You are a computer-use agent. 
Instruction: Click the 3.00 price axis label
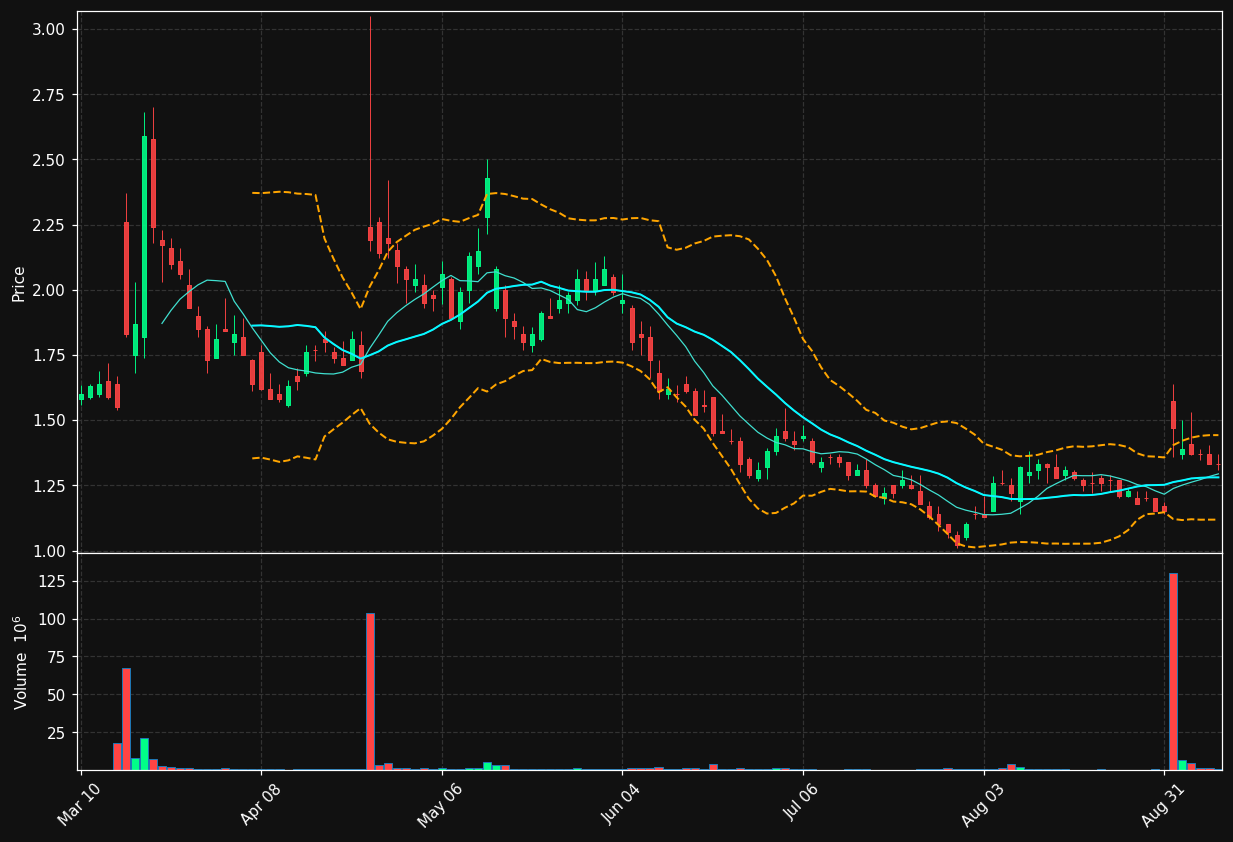pyautogui.click(x=48, y=30)
